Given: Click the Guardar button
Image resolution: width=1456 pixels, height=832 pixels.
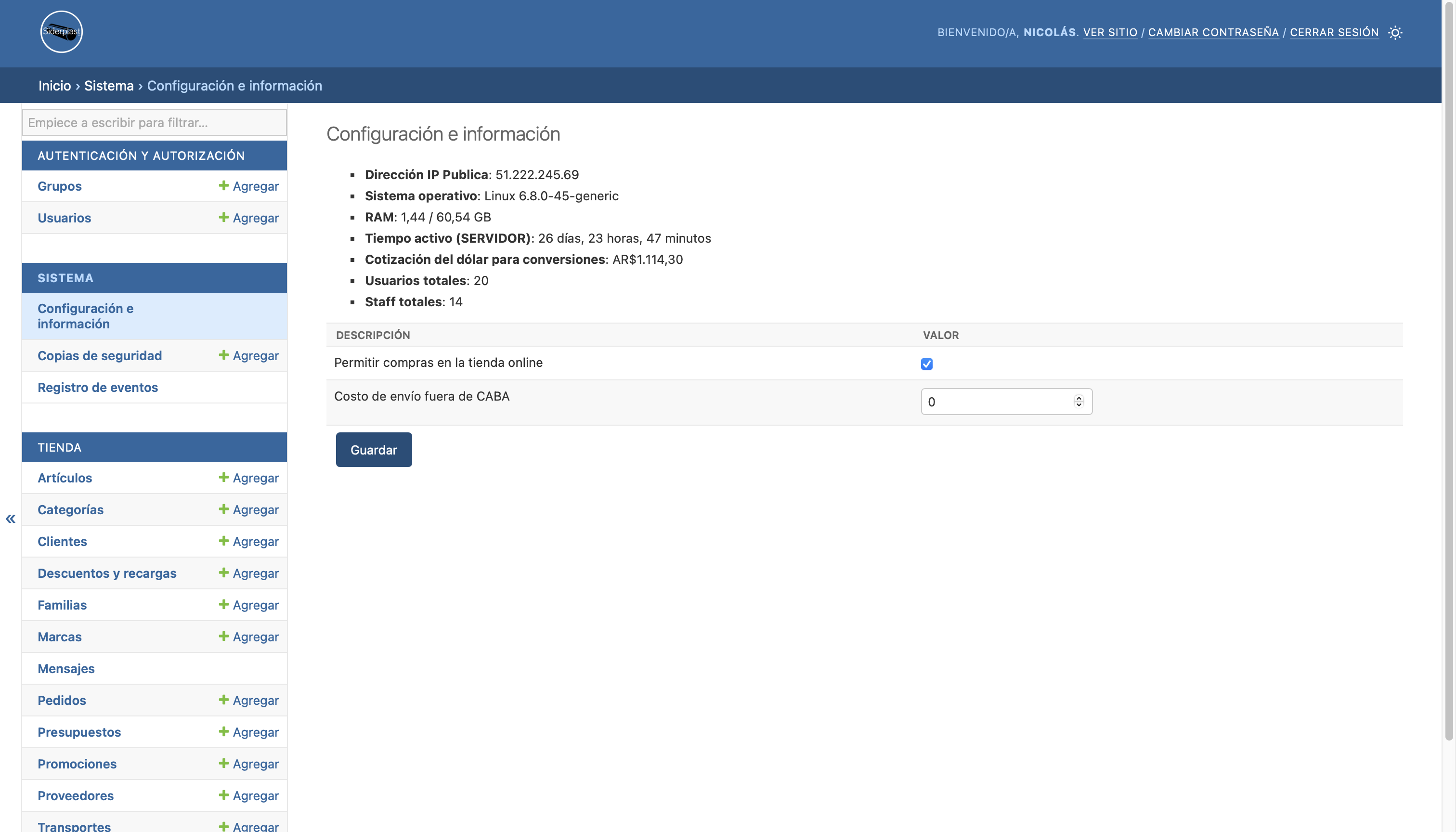Looking at the screenshot, I should (x=374, y=449).
